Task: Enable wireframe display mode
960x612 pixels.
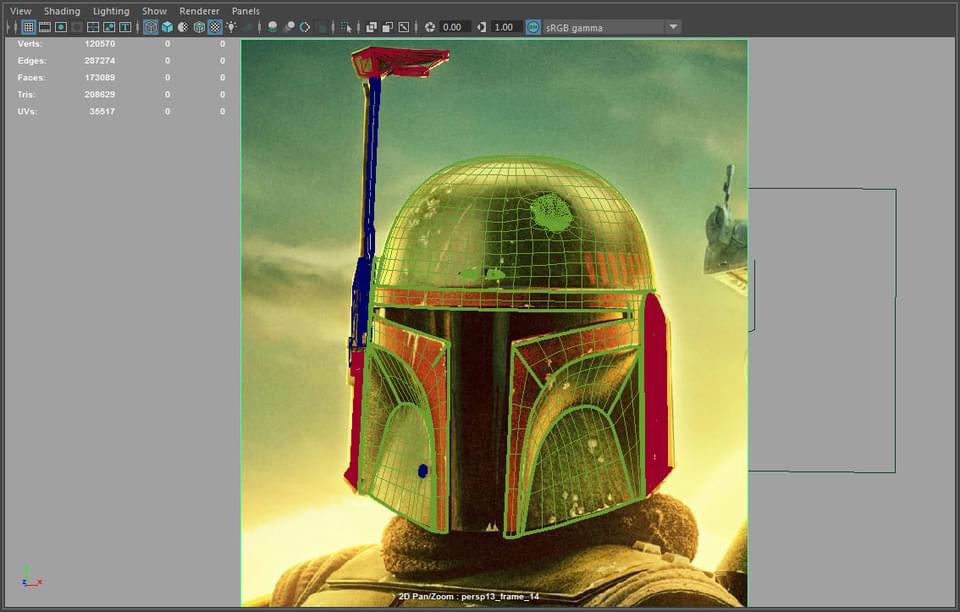Action: coord(150,27)
